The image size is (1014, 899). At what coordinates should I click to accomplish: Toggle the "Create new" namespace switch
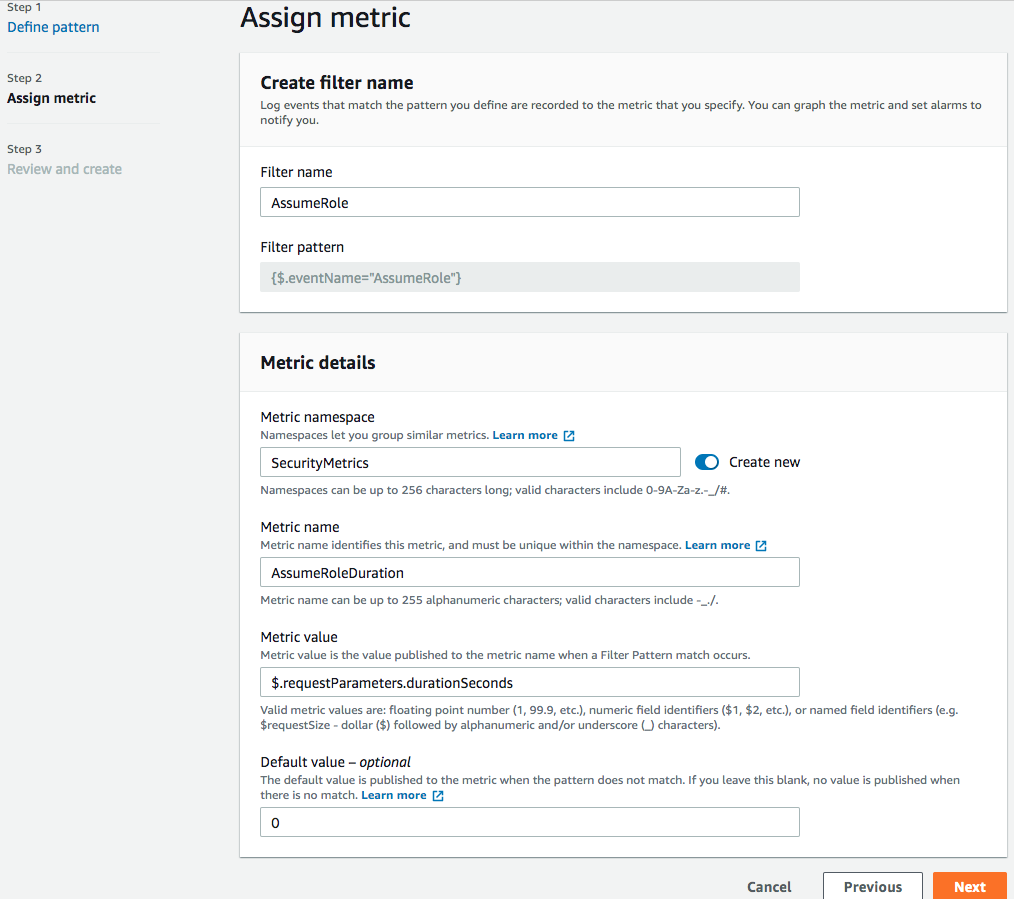pyautogui.click(x=707, y=462)
